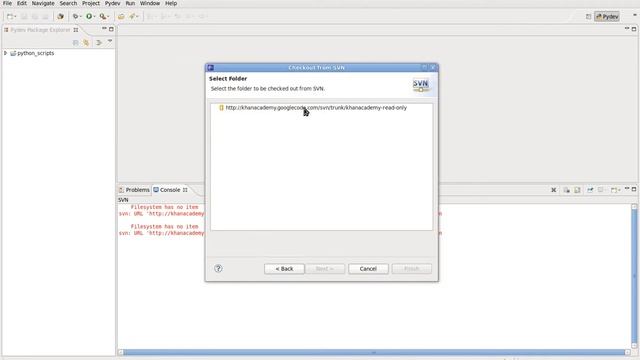640x360 pixels.
Task: Open the Edit menu
Action: click(x=22, y=3)
